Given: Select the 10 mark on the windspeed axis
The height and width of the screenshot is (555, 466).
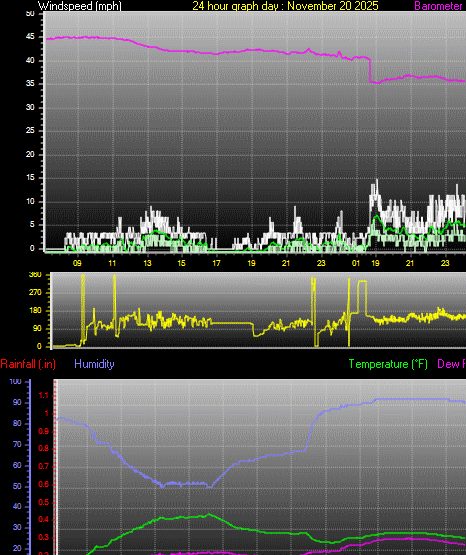Looking at the screenshot, I should (30, 201).
